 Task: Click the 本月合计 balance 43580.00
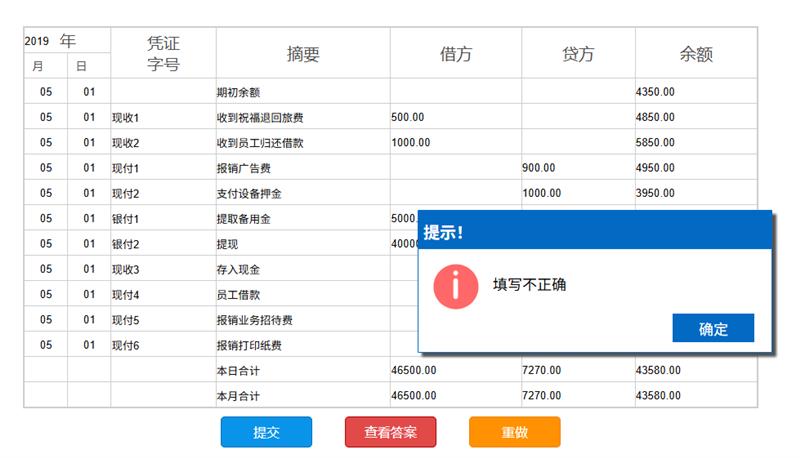[695, 396]
